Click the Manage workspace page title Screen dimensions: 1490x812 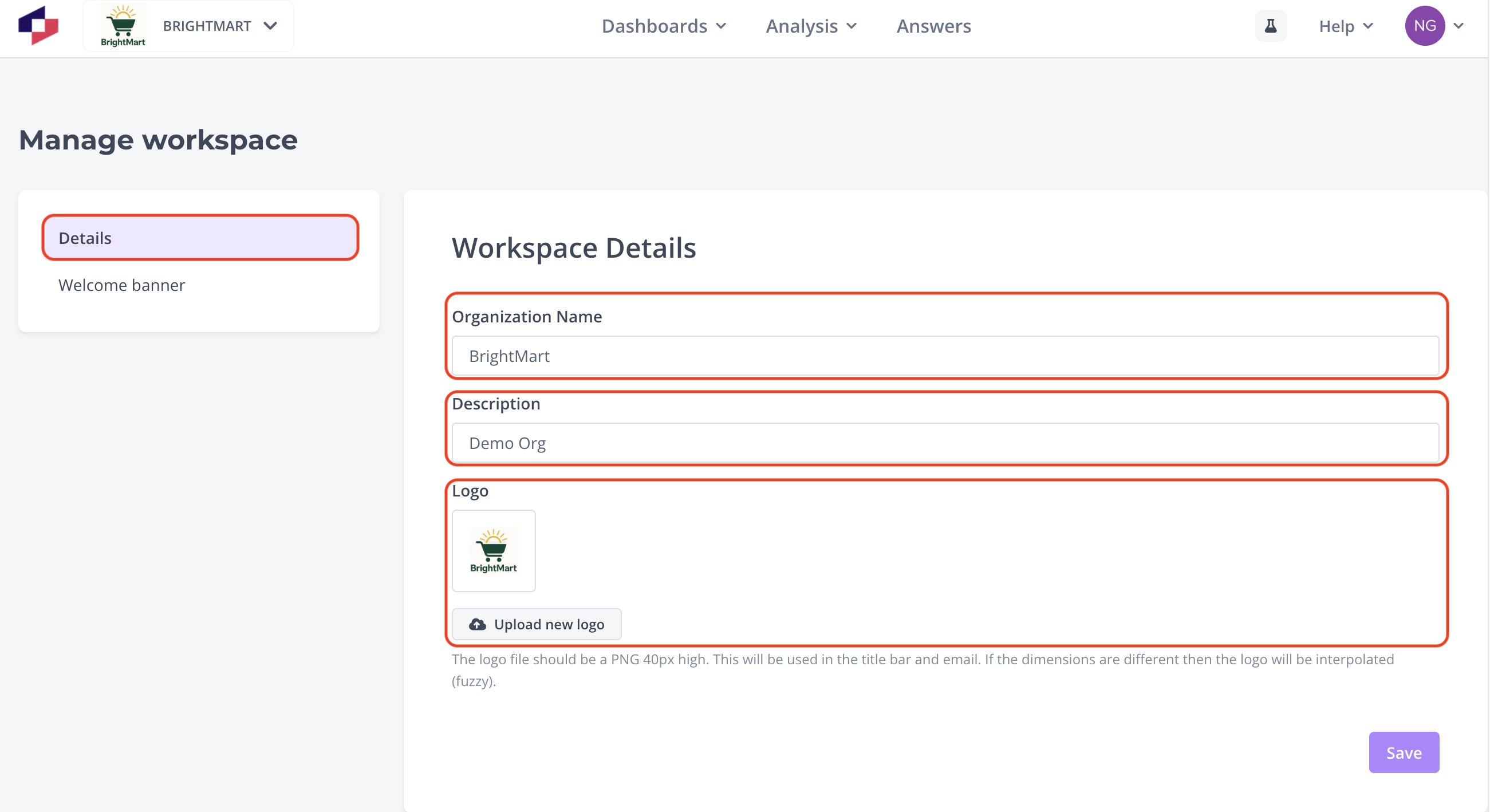[158, 140]
